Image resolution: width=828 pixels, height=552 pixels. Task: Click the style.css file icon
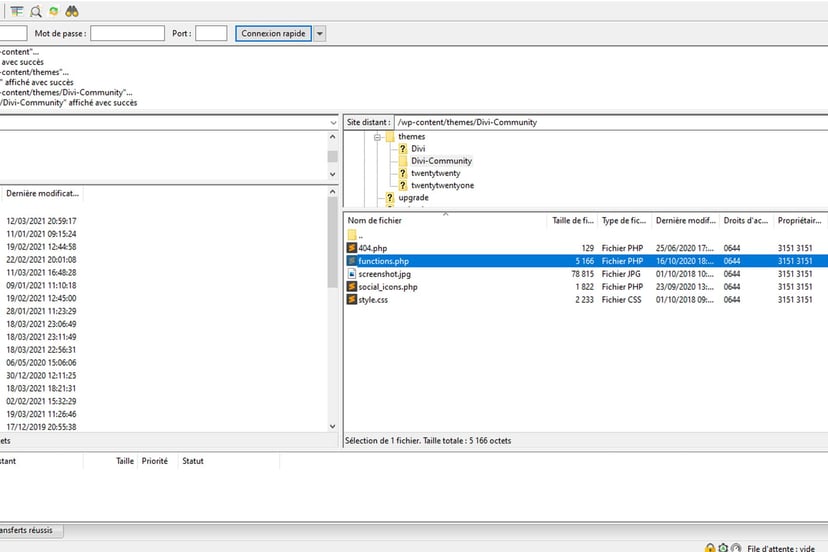pos(352,300)
